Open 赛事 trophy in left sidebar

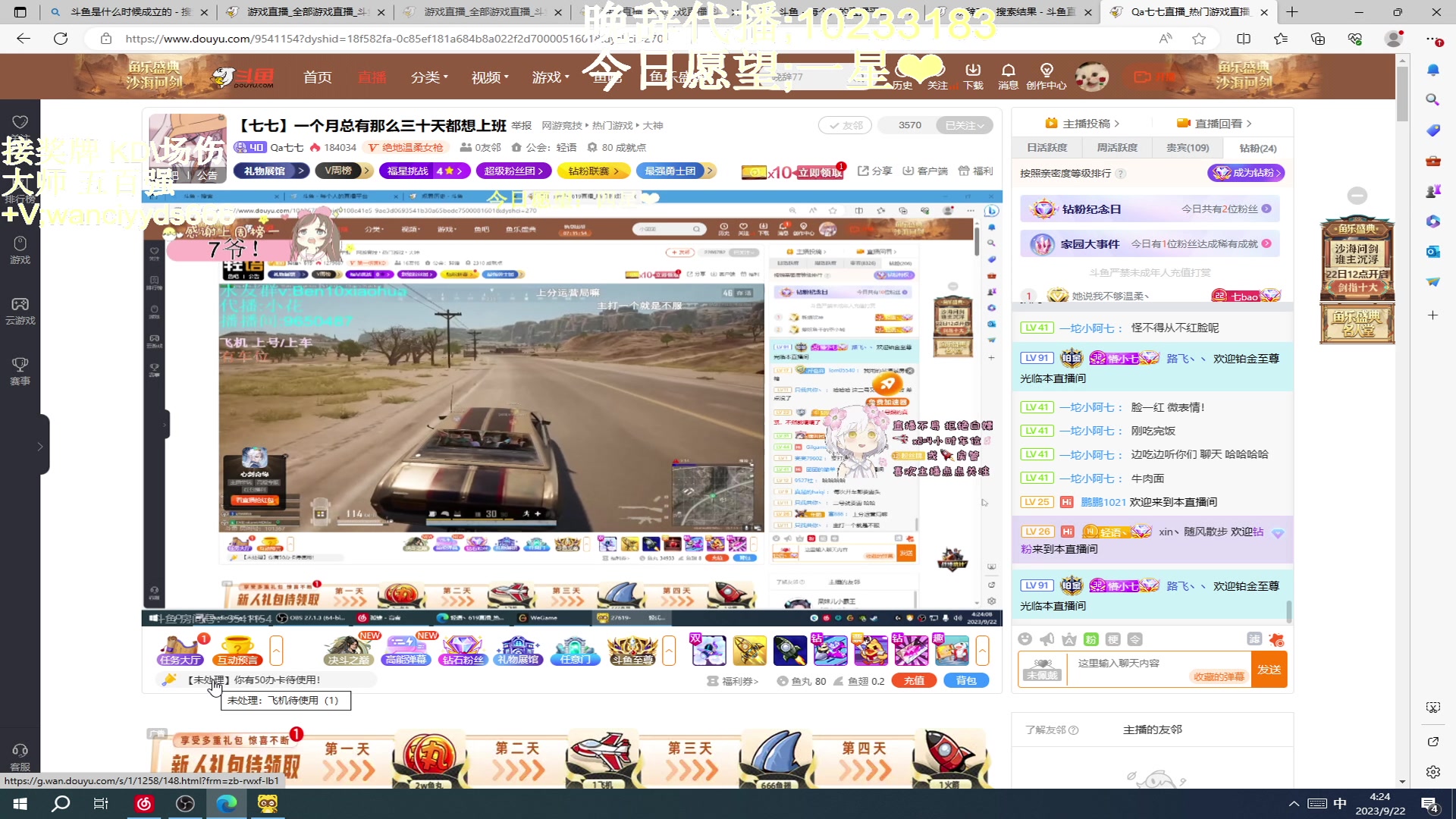tap(20, 372)
